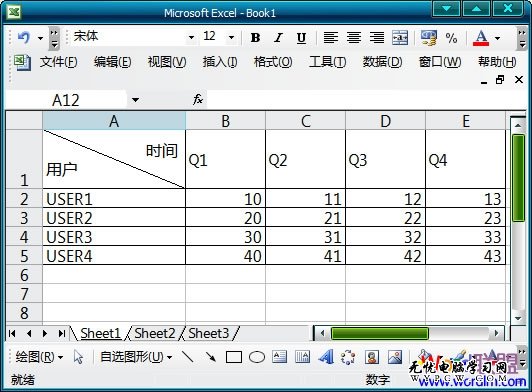
Task: Insert a Vertical Text Box
Action: pyautogui.click(x=302, y=357)
